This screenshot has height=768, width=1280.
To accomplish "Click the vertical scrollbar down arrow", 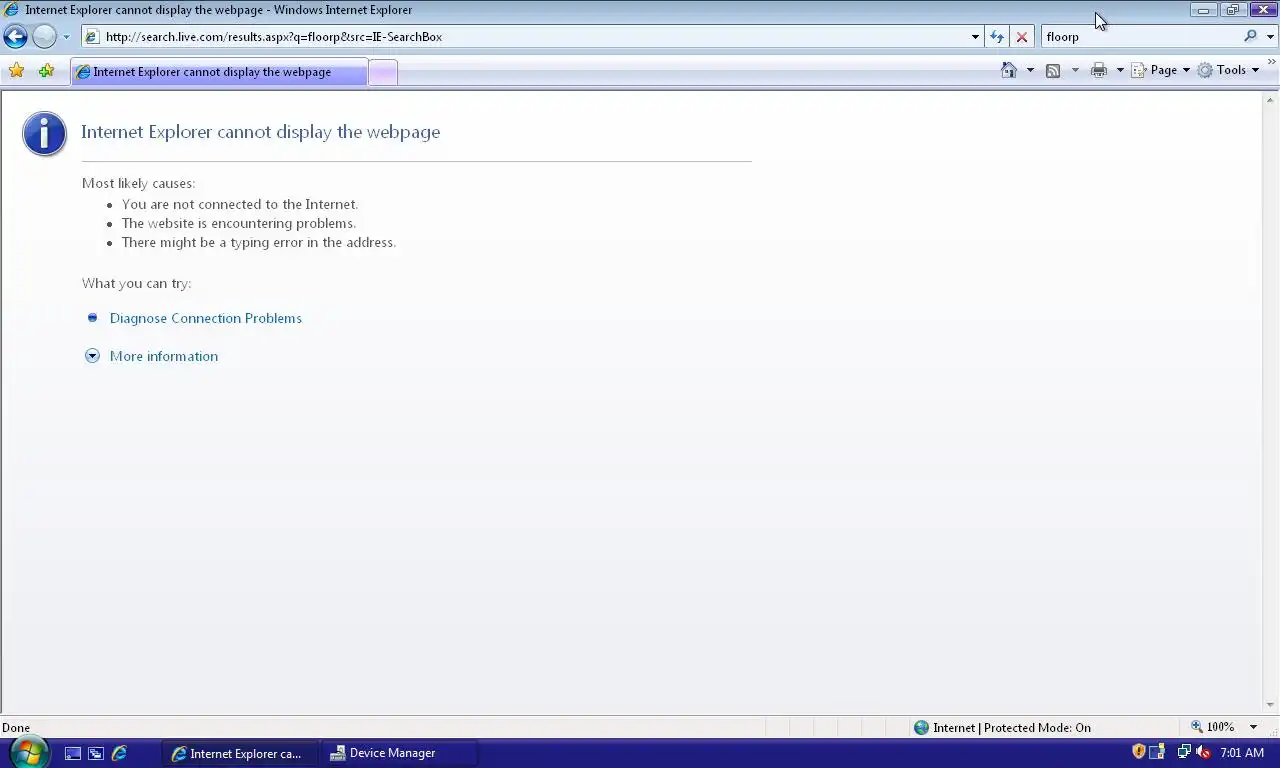I will [x=1271, y=706].
